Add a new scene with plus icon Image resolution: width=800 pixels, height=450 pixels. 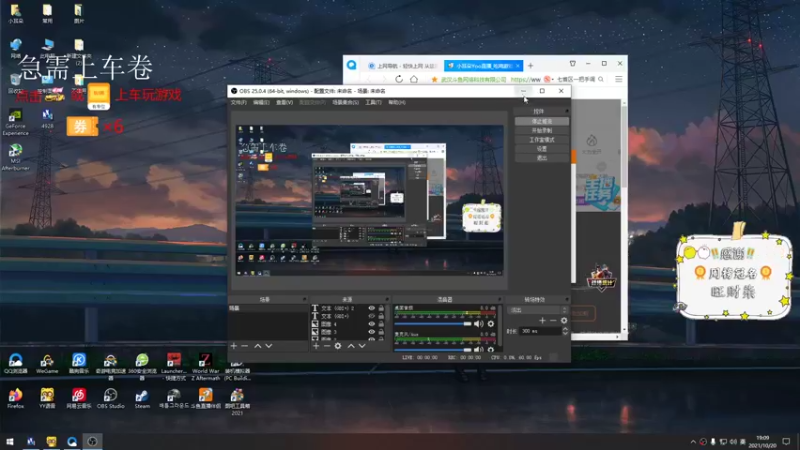click(234, 346)
